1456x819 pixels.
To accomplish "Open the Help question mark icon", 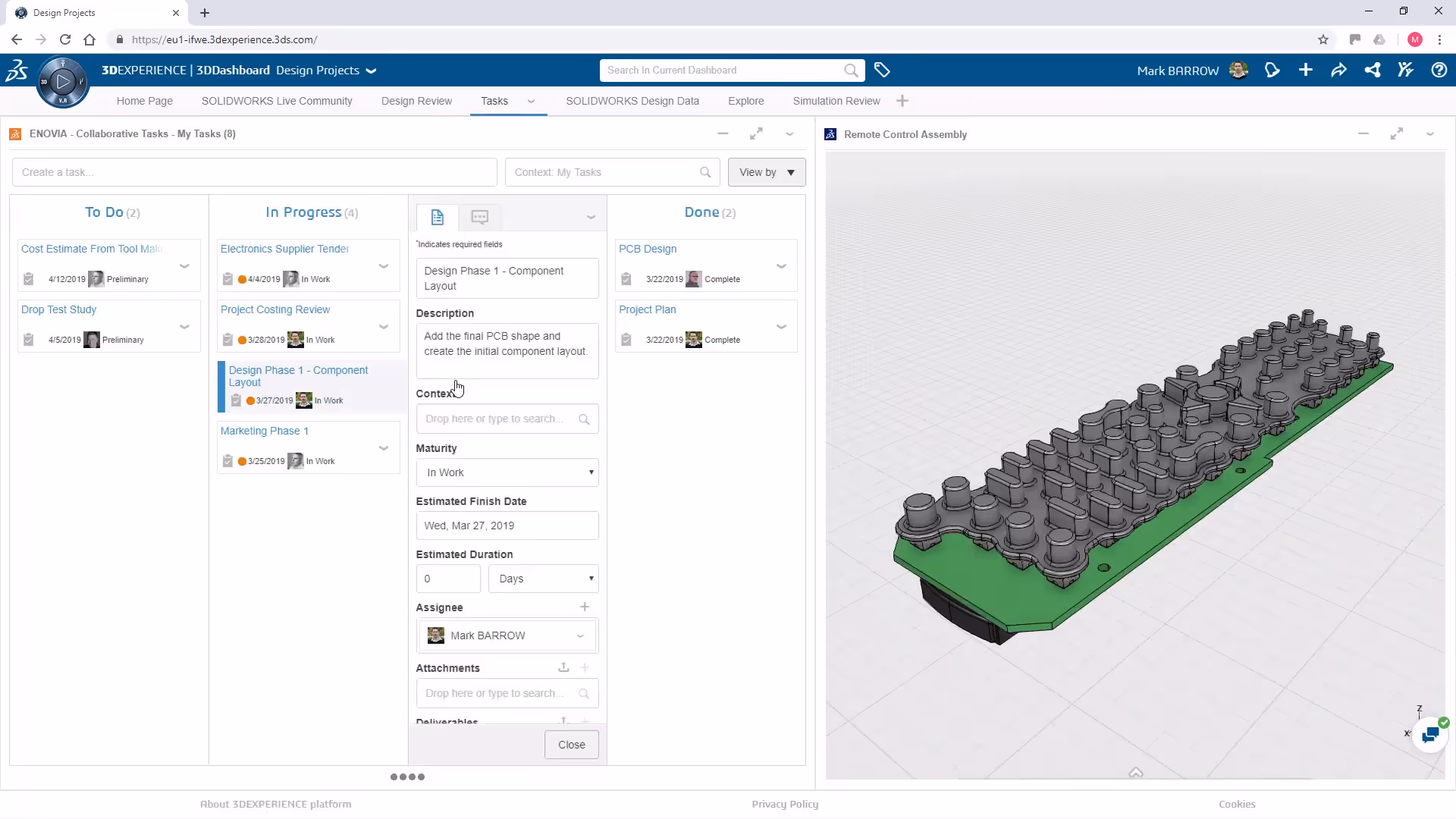I will coord(1439,71).
